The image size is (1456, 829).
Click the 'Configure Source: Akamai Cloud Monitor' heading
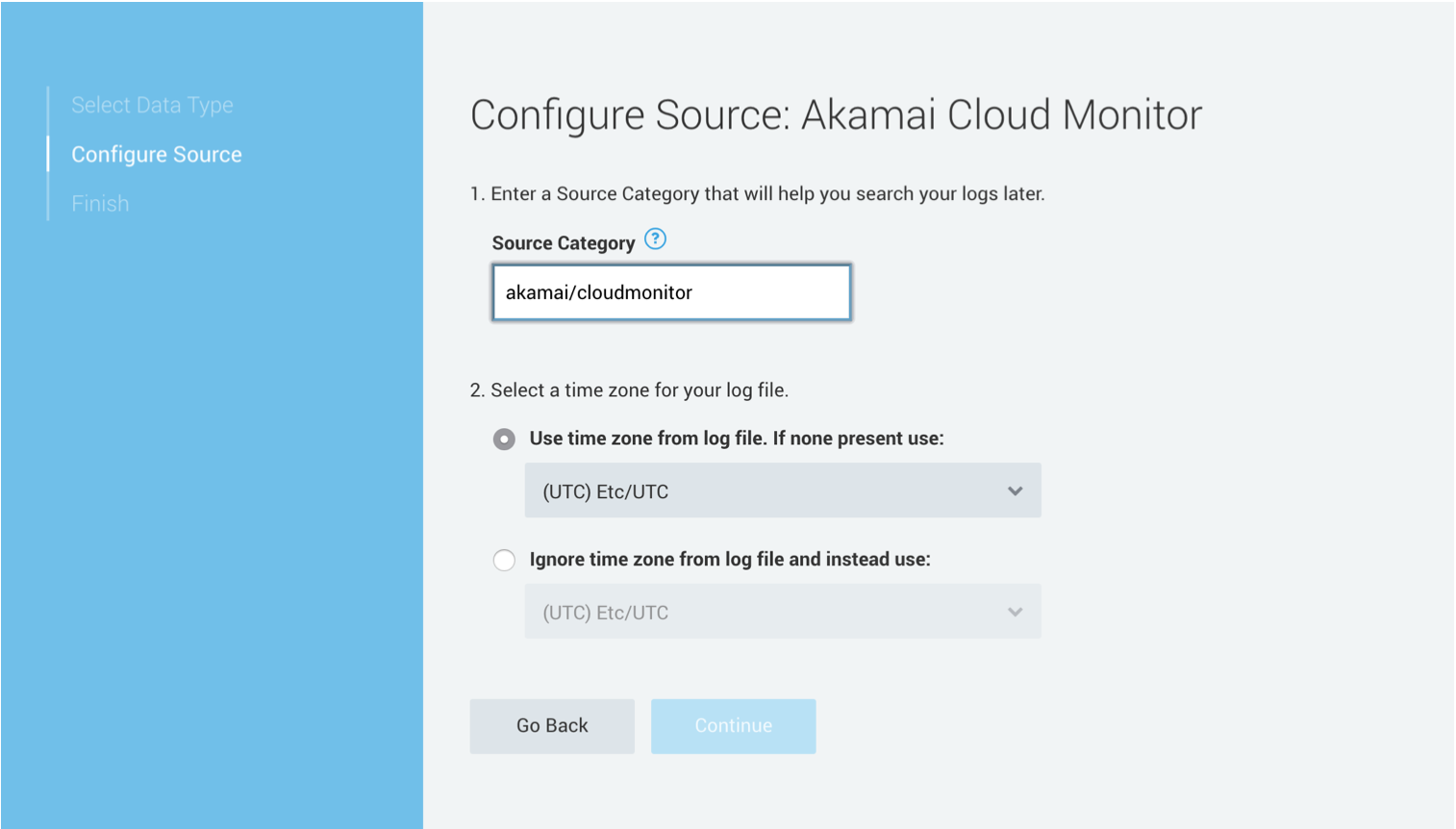(x=836, y=115)
